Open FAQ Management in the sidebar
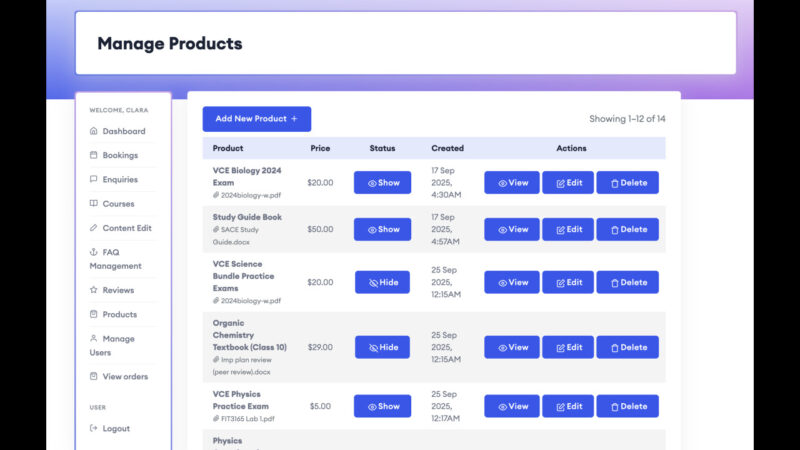The width and height of the screenshot is (800, 450). click(116, 259)
